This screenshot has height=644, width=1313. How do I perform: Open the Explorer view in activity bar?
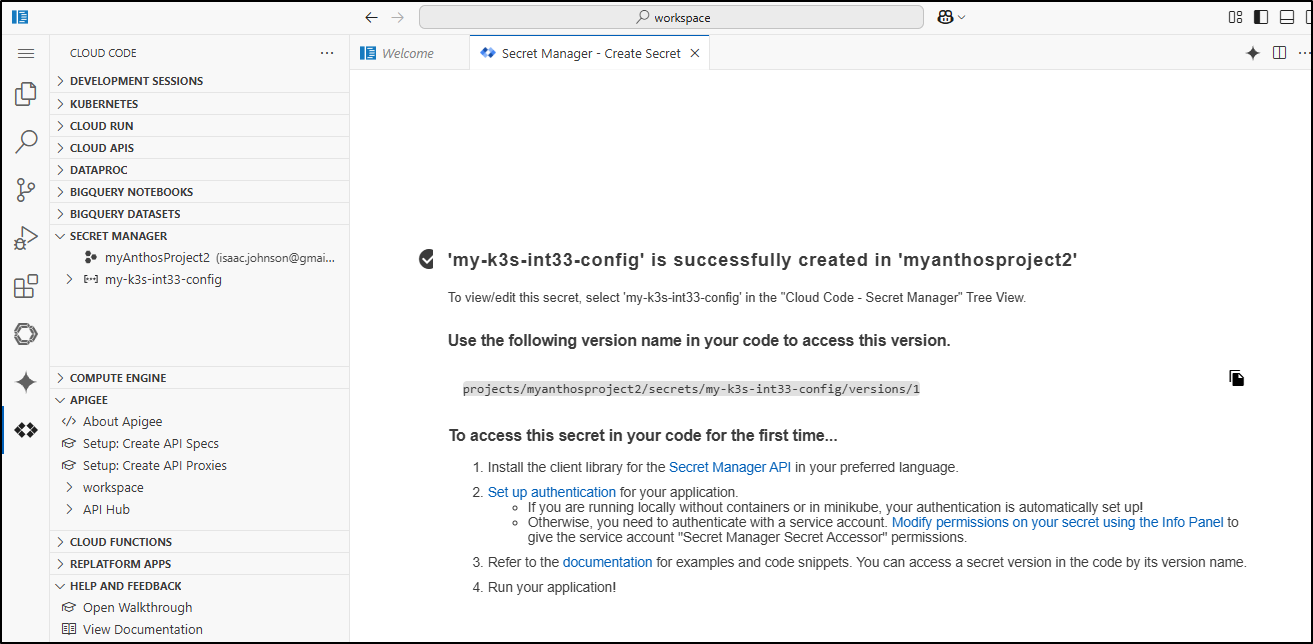click(26, 95)
